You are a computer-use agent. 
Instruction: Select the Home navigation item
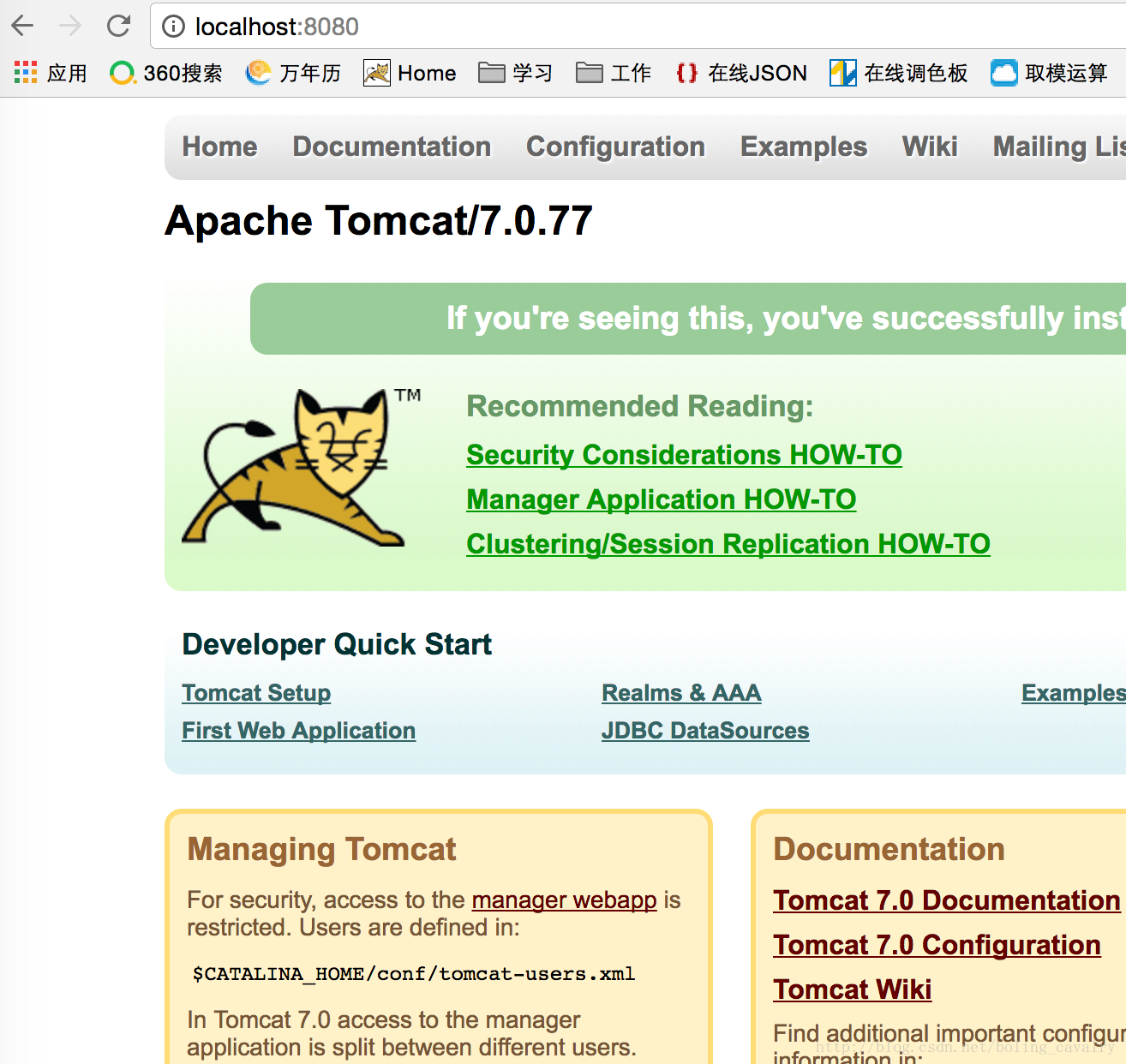point(219,146)
